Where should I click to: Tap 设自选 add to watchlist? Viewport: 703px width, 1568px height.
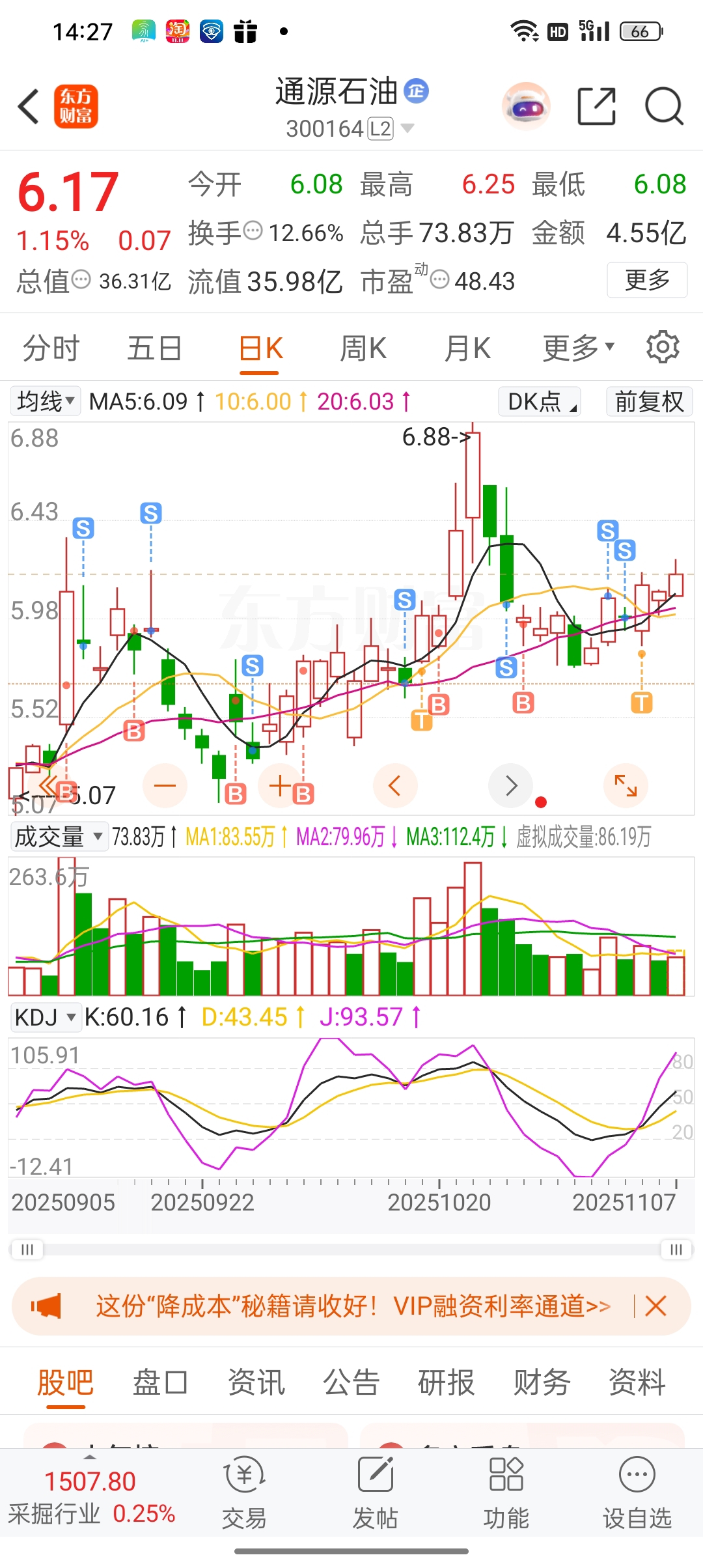coord(637,1494)
